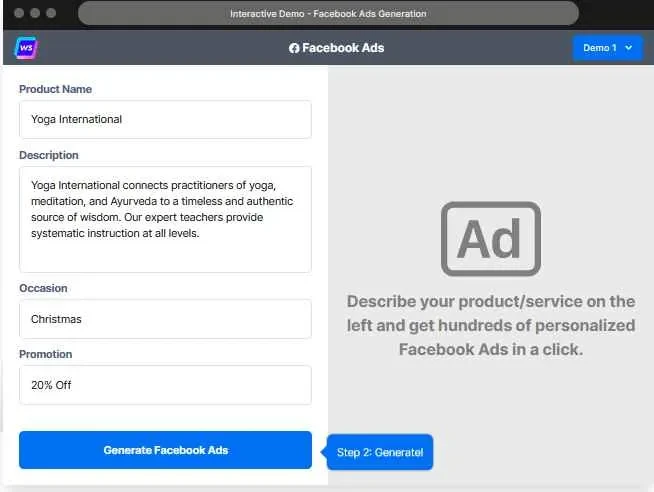
Task: Click the Promotion field with 20% Off
Action: click(165, 385)
